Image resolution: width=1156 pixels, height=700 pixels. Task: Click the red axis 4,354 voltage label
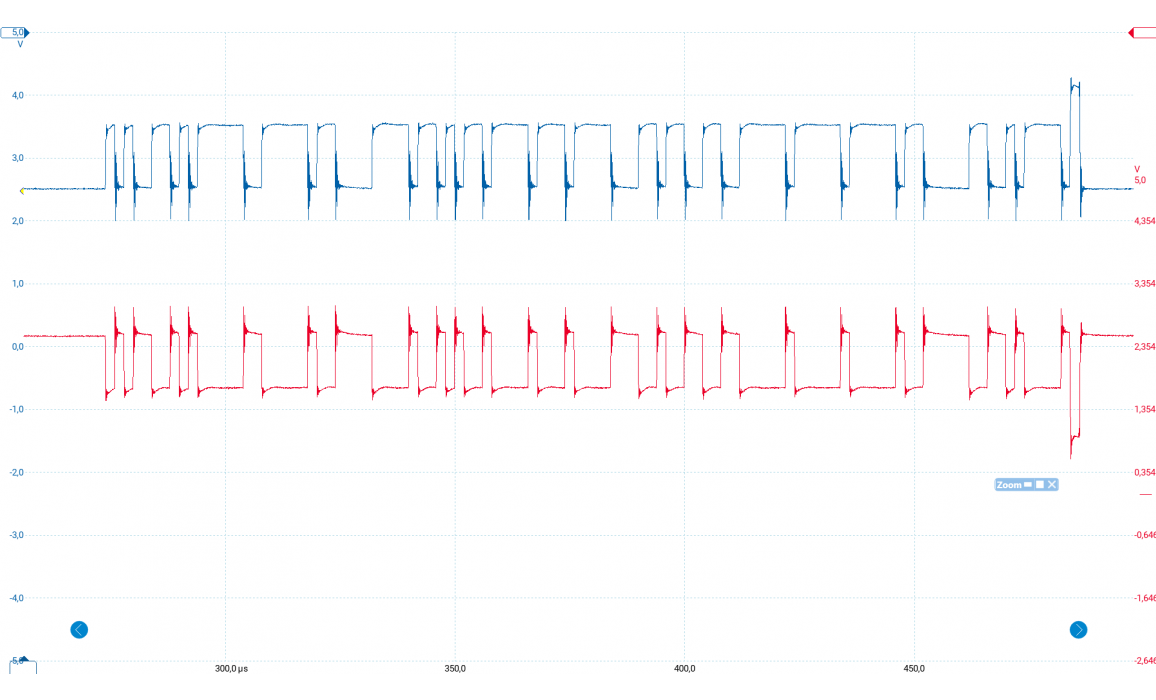1144,221
